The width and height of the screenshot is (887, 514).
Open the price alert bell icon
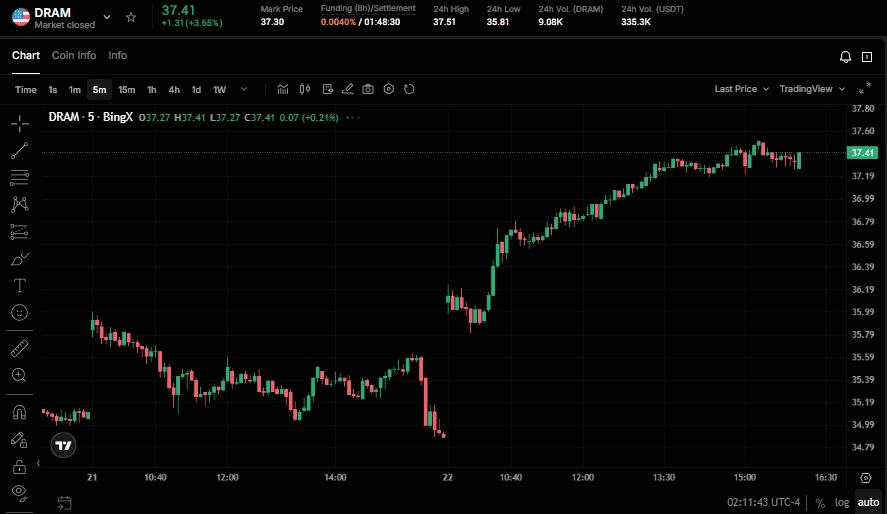point(846,57)
